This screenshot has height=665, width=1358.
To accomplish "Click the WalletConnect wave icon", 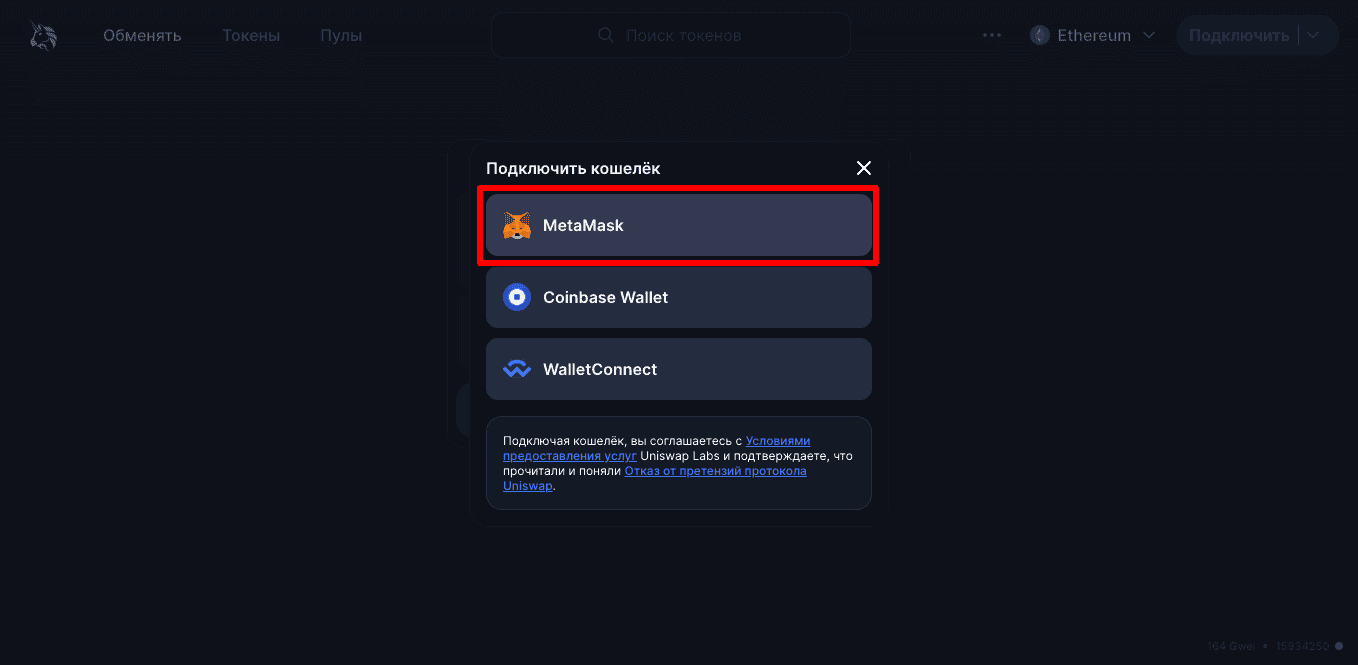I will [517, 369].
